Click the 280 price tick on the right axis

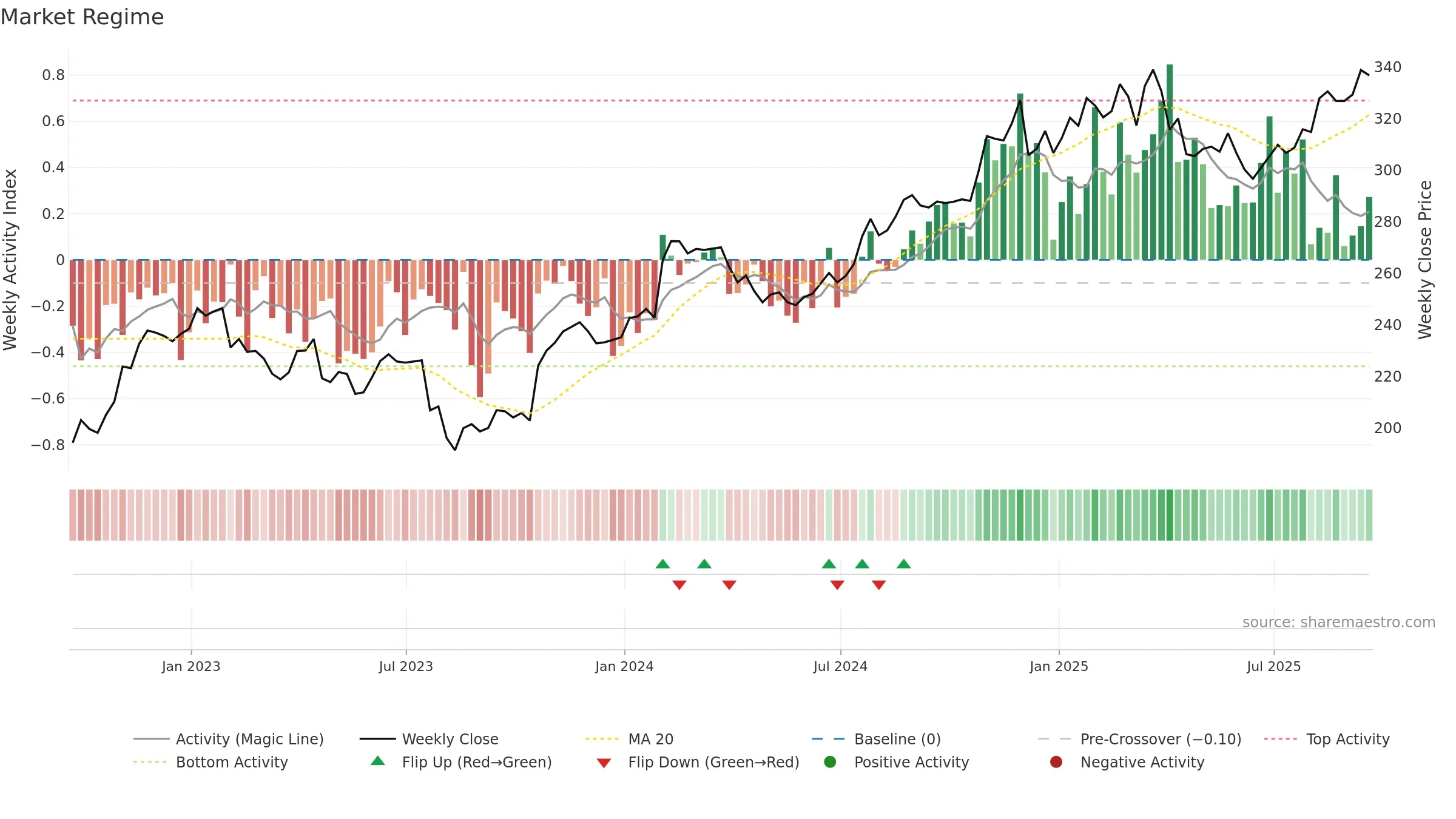click(x=1388, y=221)
